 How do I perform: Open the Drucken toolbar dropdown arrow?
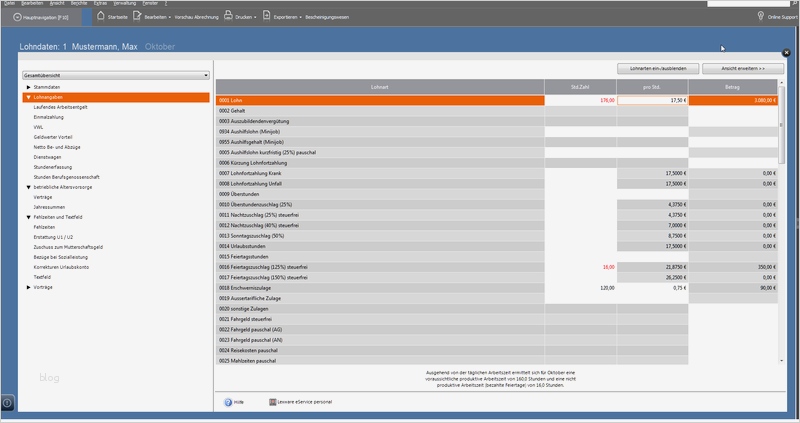click(255, 17)
